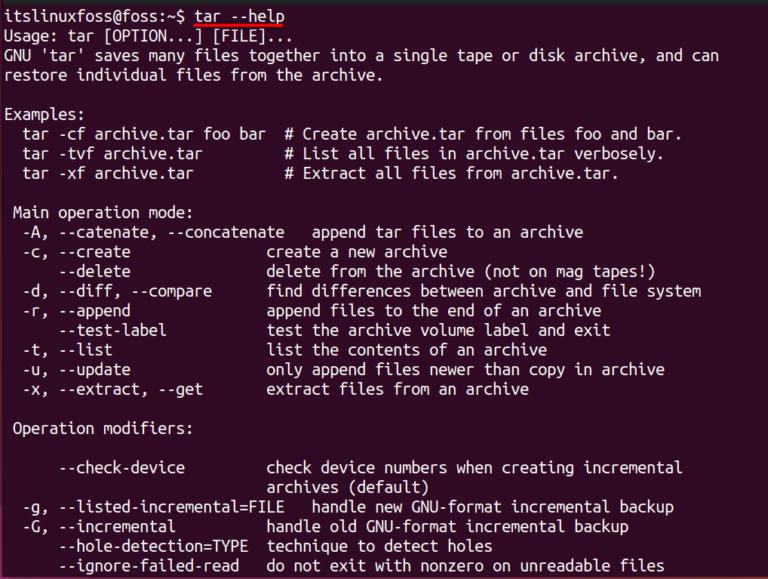Click the '--append' option text

(x=95, y=310)
